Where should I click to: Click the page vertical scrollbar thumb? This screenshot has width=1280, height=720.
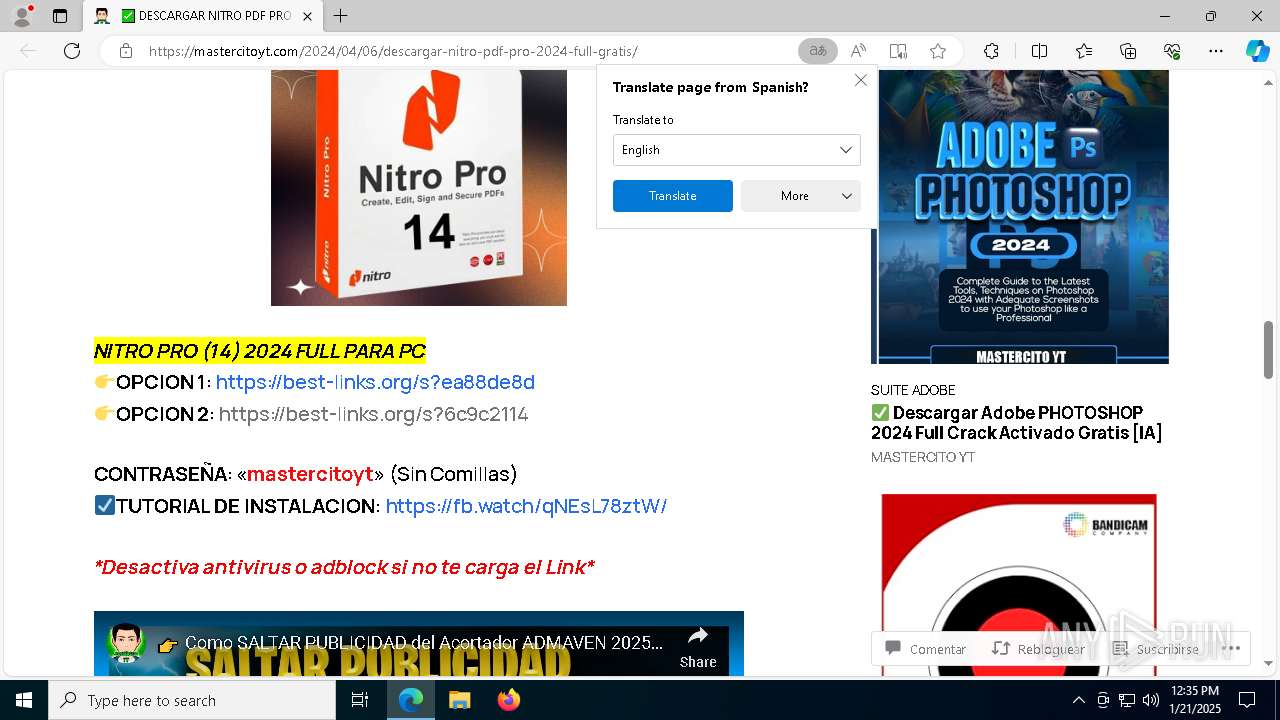[x=1268, y=350]
